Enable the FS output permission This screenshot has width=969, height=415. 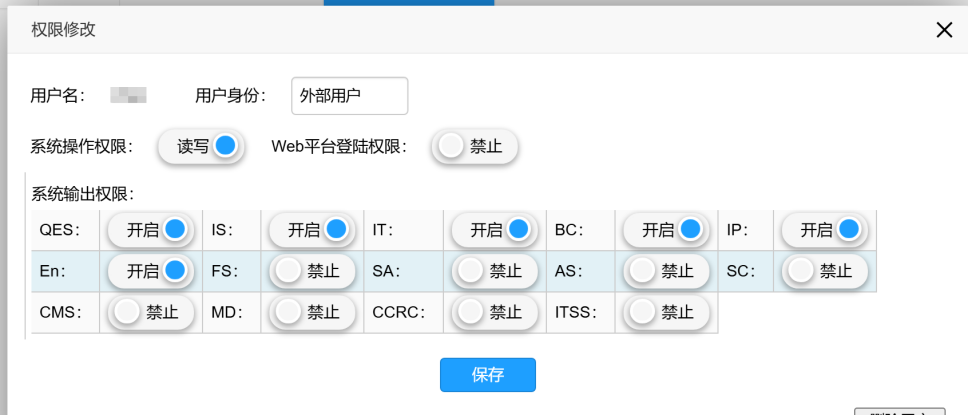[312, 271]
